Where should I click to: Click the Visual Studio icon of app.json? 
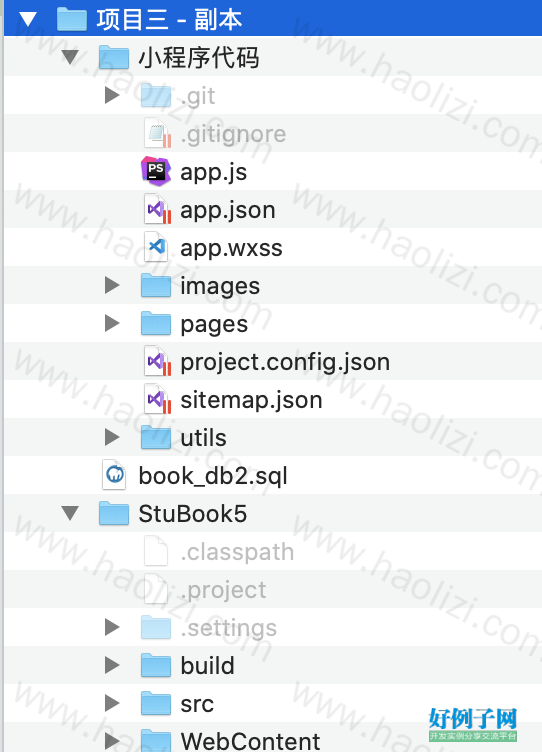pos(157,210)
